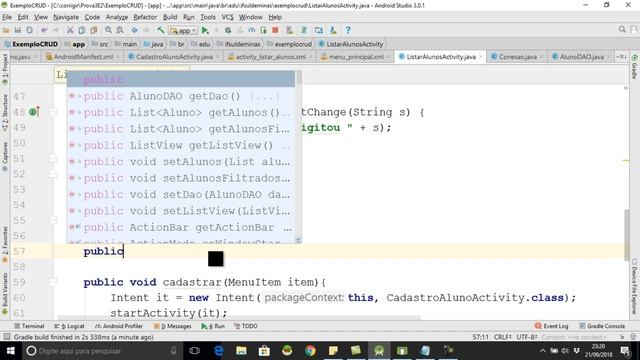
Task: Click the Synchronize toolbar icon
Action: [x=29, y=30]
